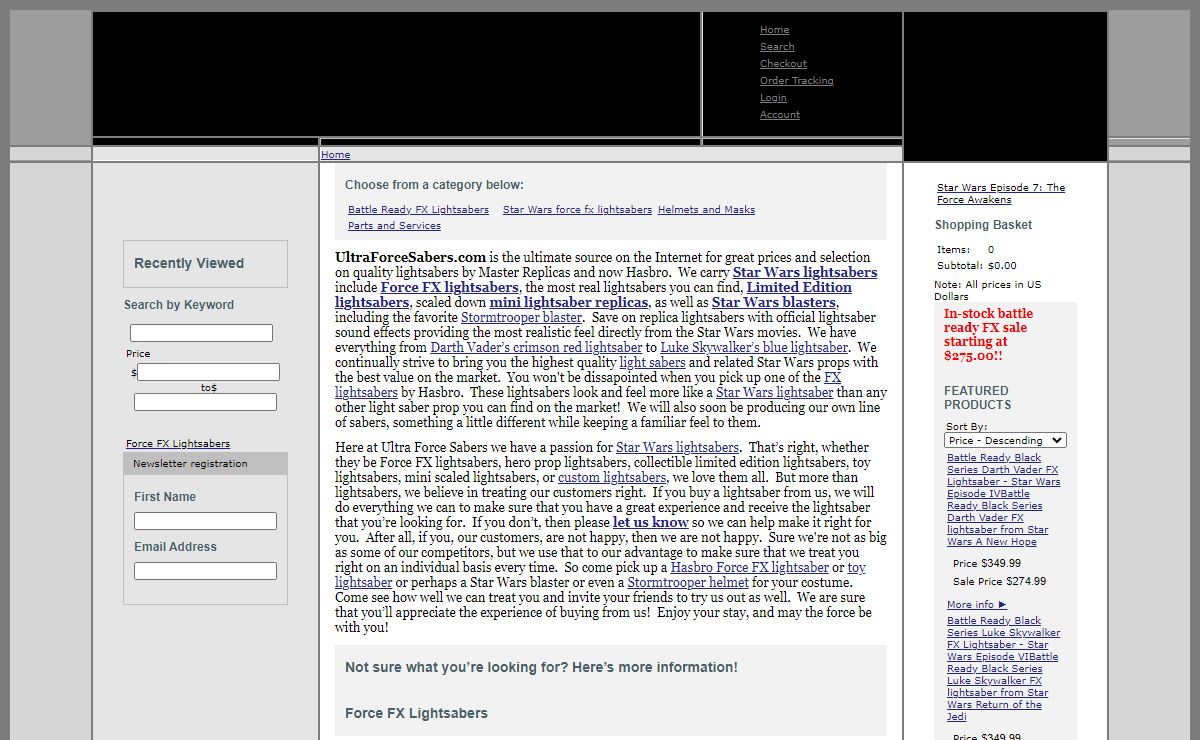
Task: Click the Home breadcrumb link above the categories
Action: 335,155
